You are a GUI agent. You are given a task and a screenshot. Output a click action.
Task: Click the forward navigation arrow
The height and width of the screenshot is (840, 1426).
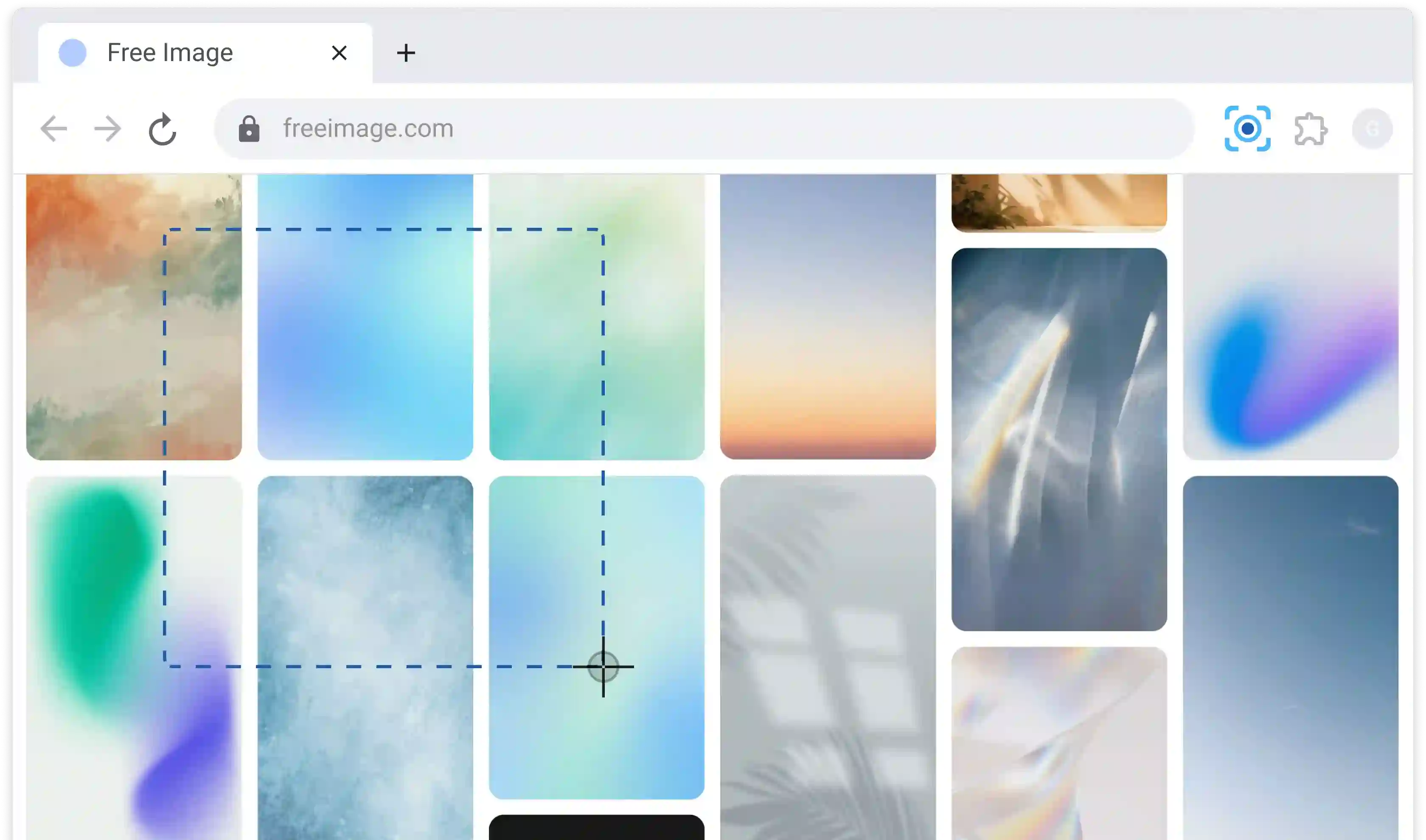click(107, 129)
